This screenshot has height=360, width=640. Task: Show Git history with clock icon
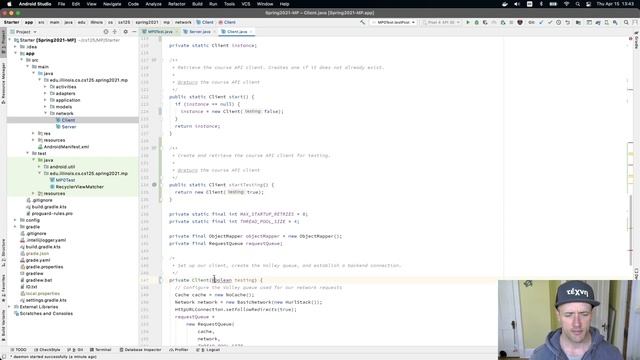click(x=558, y=22)
